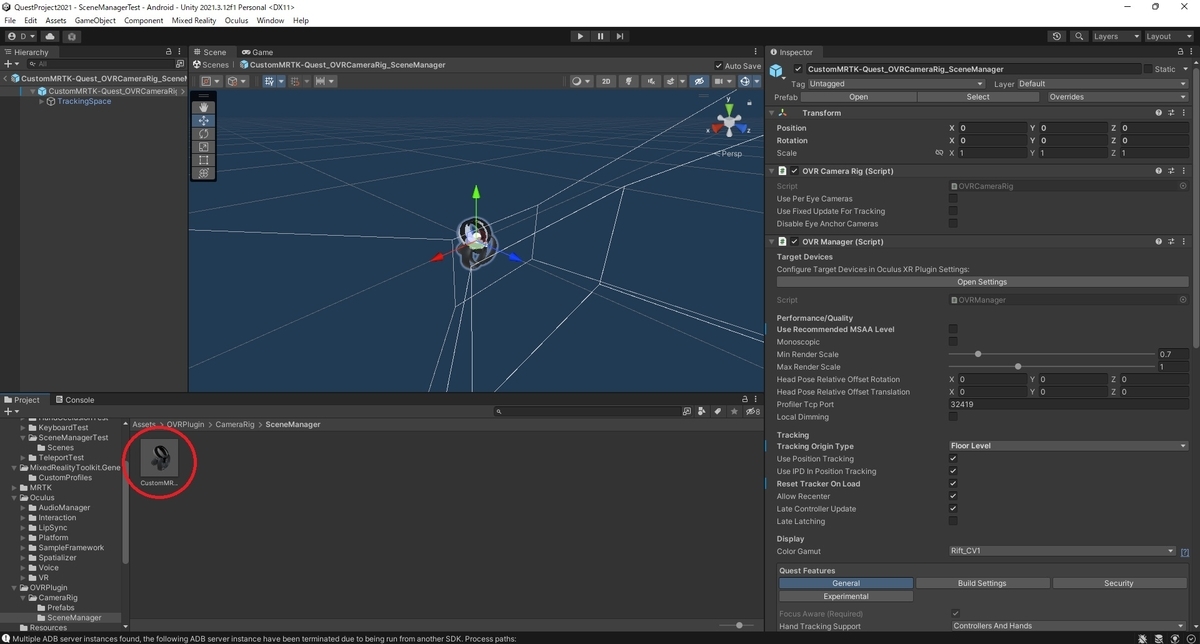Switch to the Console tab

pos(74,400)
